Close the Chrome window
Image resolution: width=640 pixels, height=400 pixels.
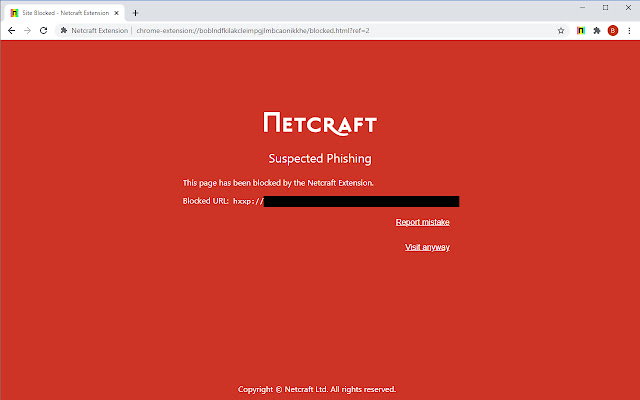(628, 8)
